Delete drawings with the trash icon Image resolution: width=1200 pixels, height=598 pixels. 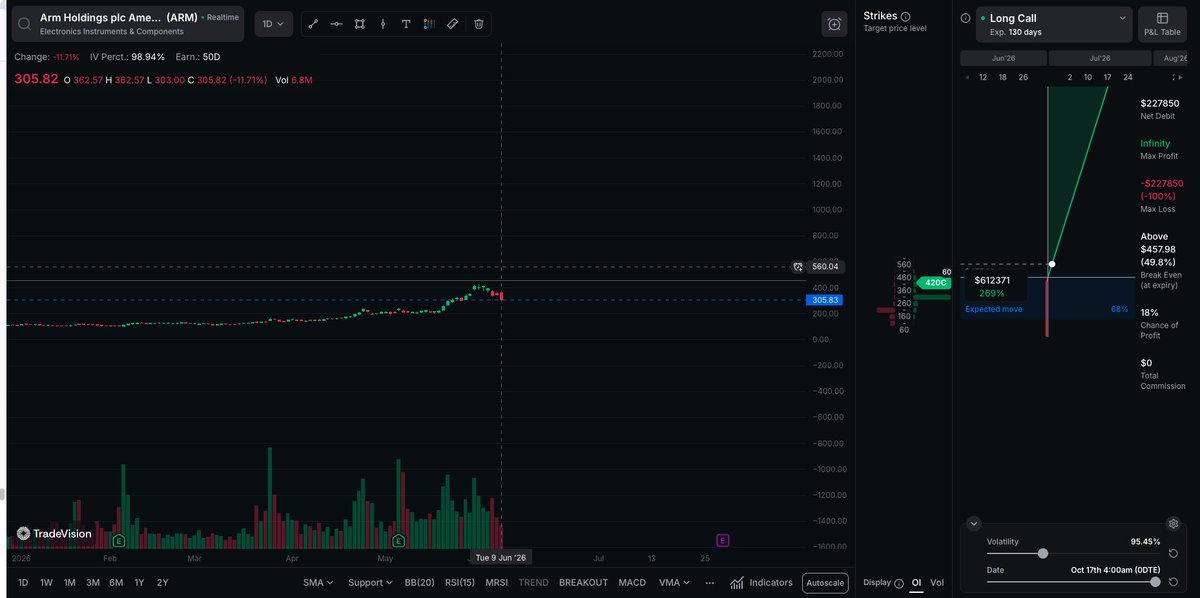478,23
